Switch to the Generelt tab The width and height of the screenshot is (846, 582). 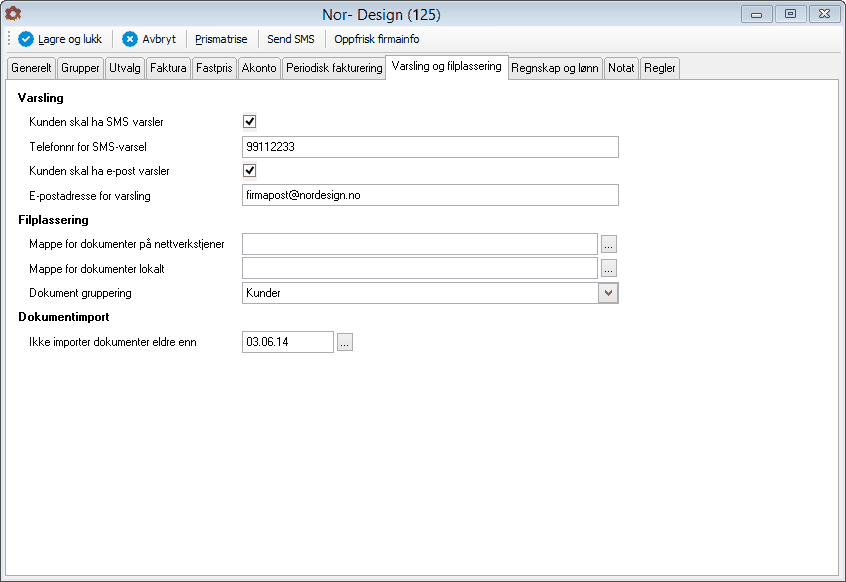pyautogui.click(x=31, y=68)
